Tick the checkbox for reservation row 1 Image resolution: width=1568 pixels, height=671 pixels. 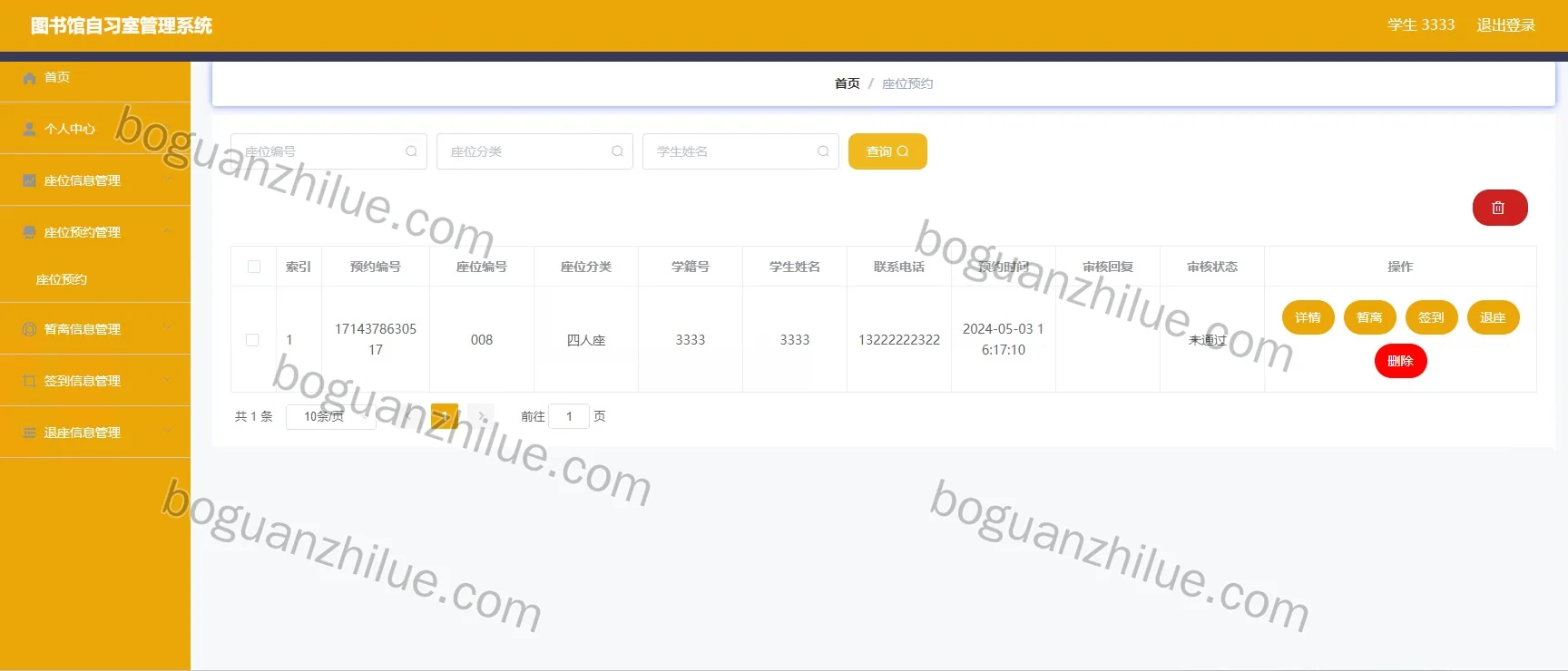tap(252, 340)
